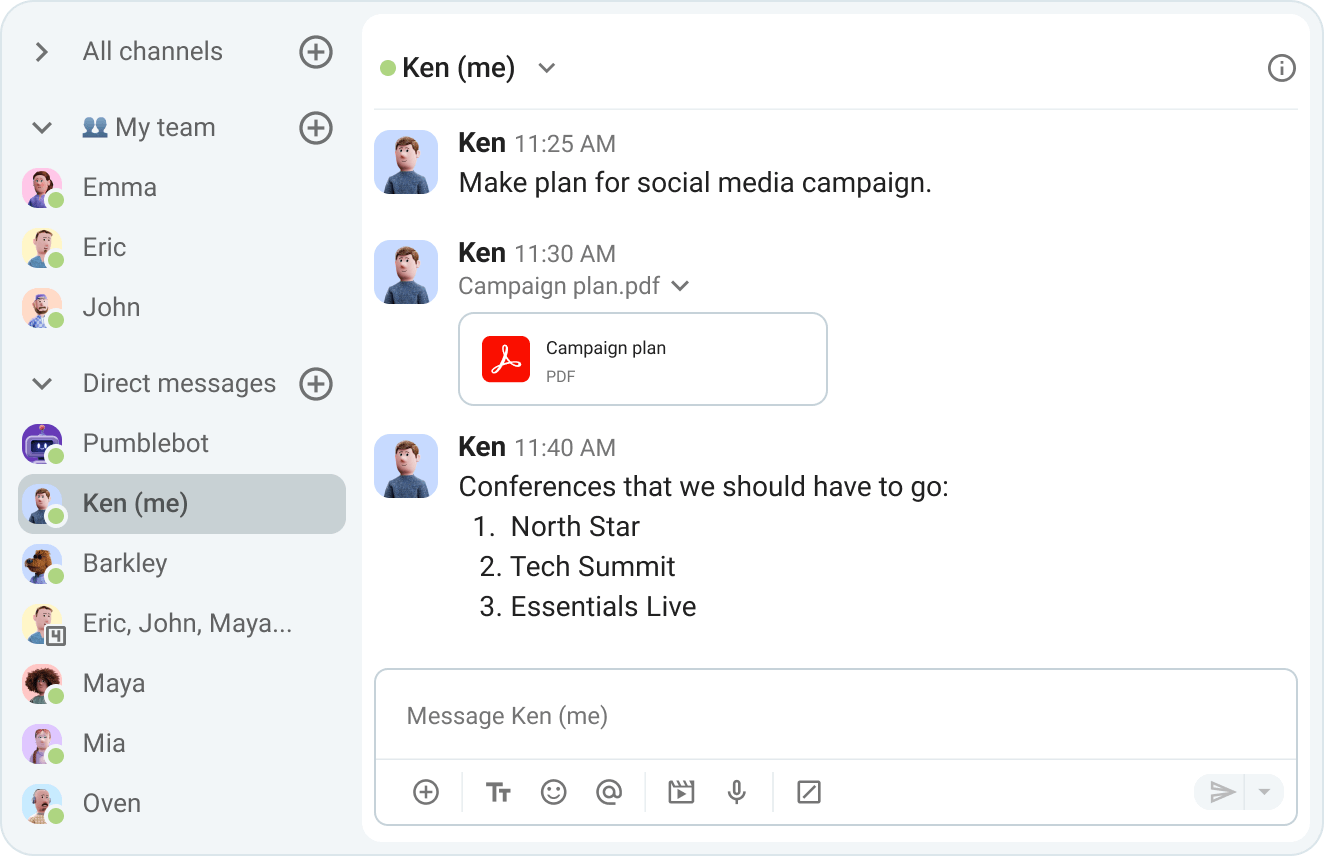
Task: Open the direct message with Pumblebot
Action: click(x=148, y=443)
